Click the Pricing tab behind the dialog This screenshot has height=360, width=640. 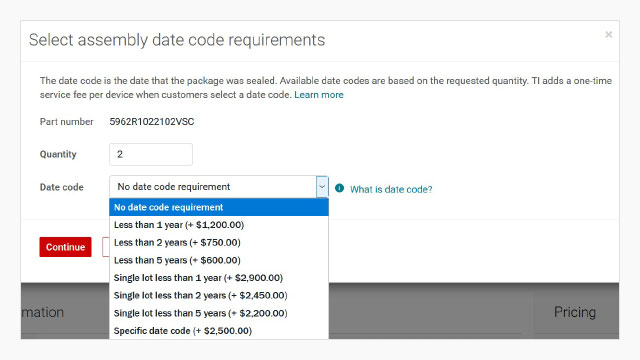[575, 312]
